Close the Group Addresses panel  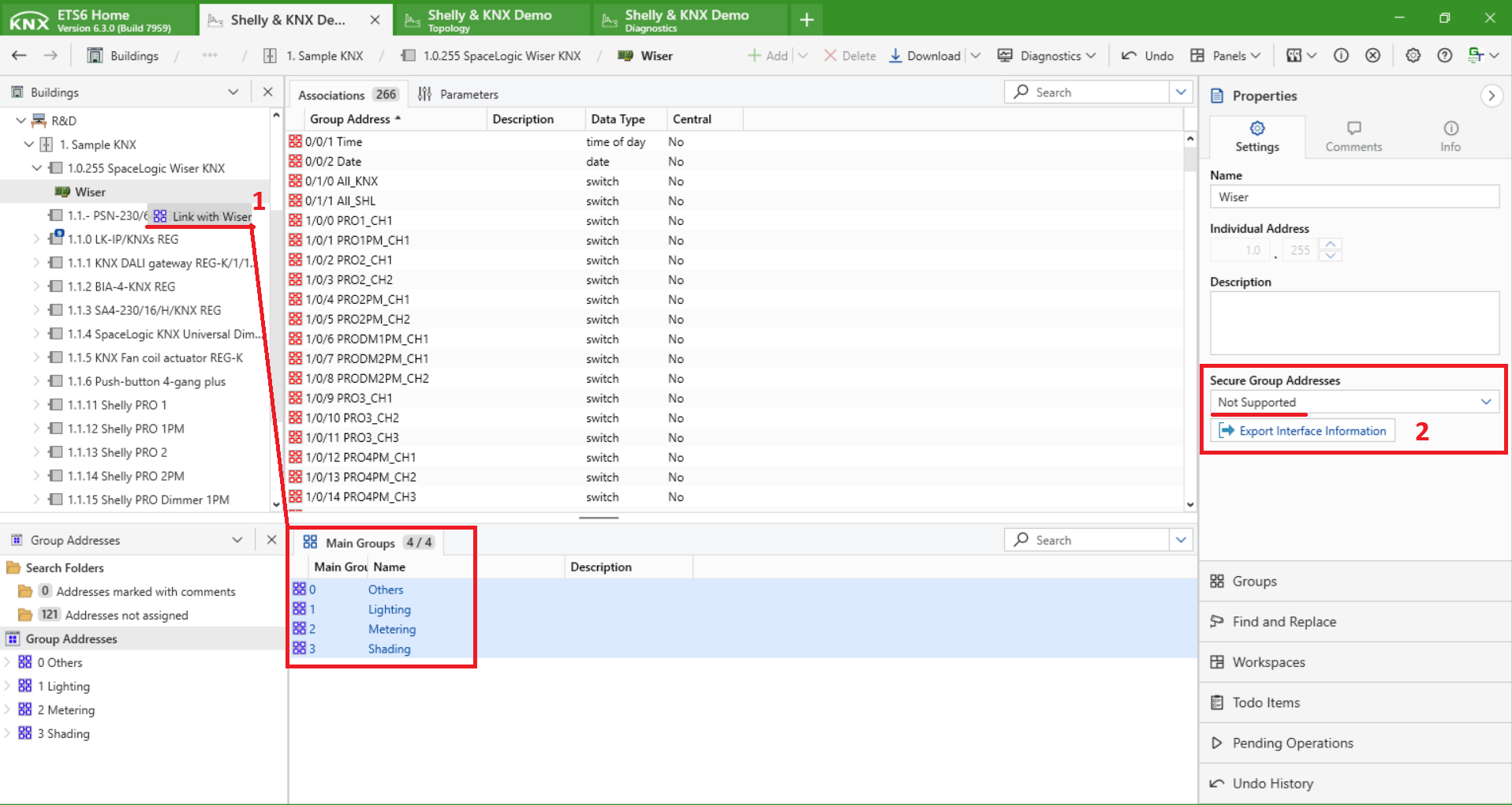271,540
